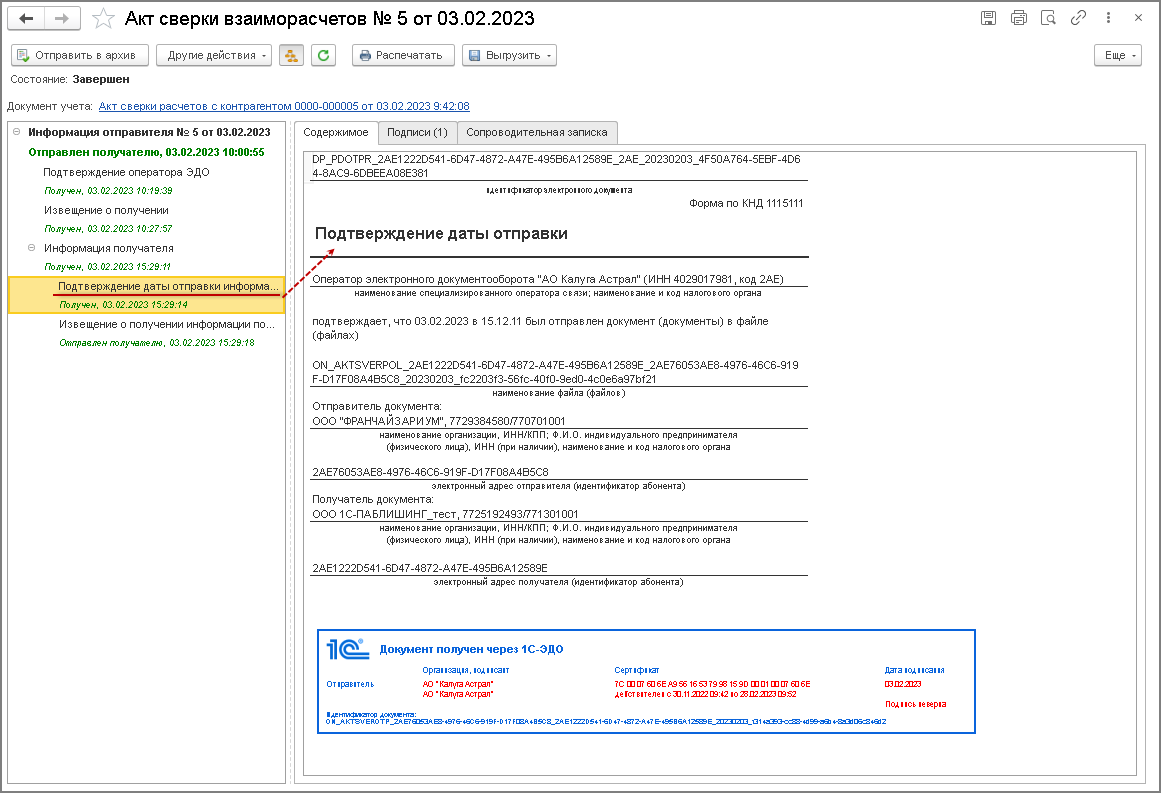
Task: Click heading 'Подтверждение даты отправки' in document
Action: (441, 234)
